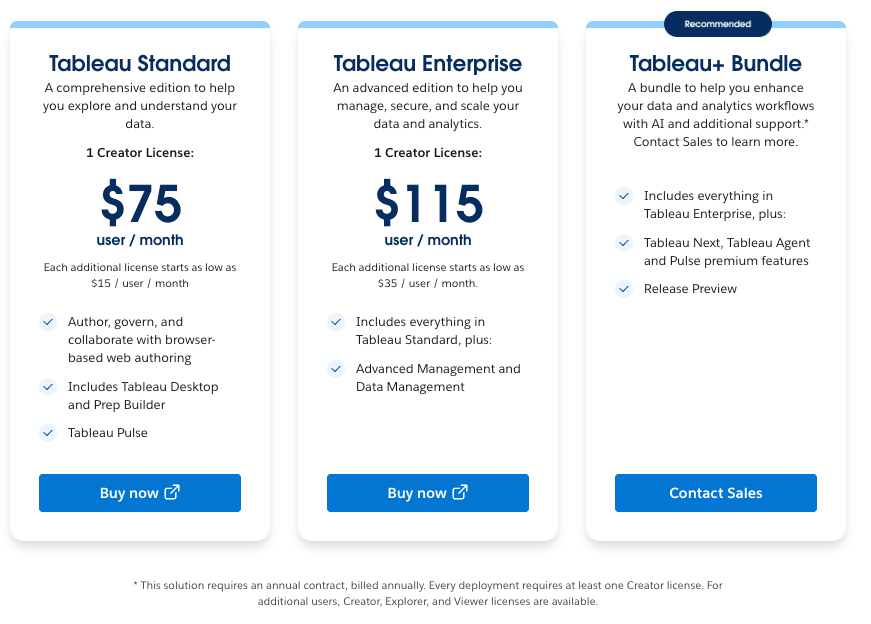871x624 pixels.
Task: Select the Tableau Enterprise heading
Action: click(428, 64)
